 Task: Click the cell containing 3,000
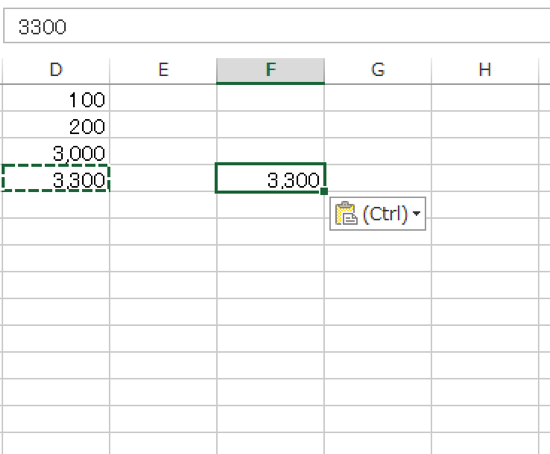pyautogui.click(x=56, y=152)
